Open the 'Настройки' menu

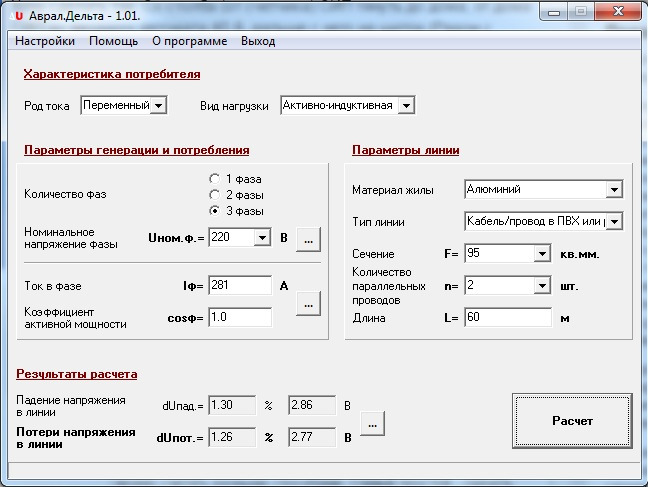(x=45, y=42)
